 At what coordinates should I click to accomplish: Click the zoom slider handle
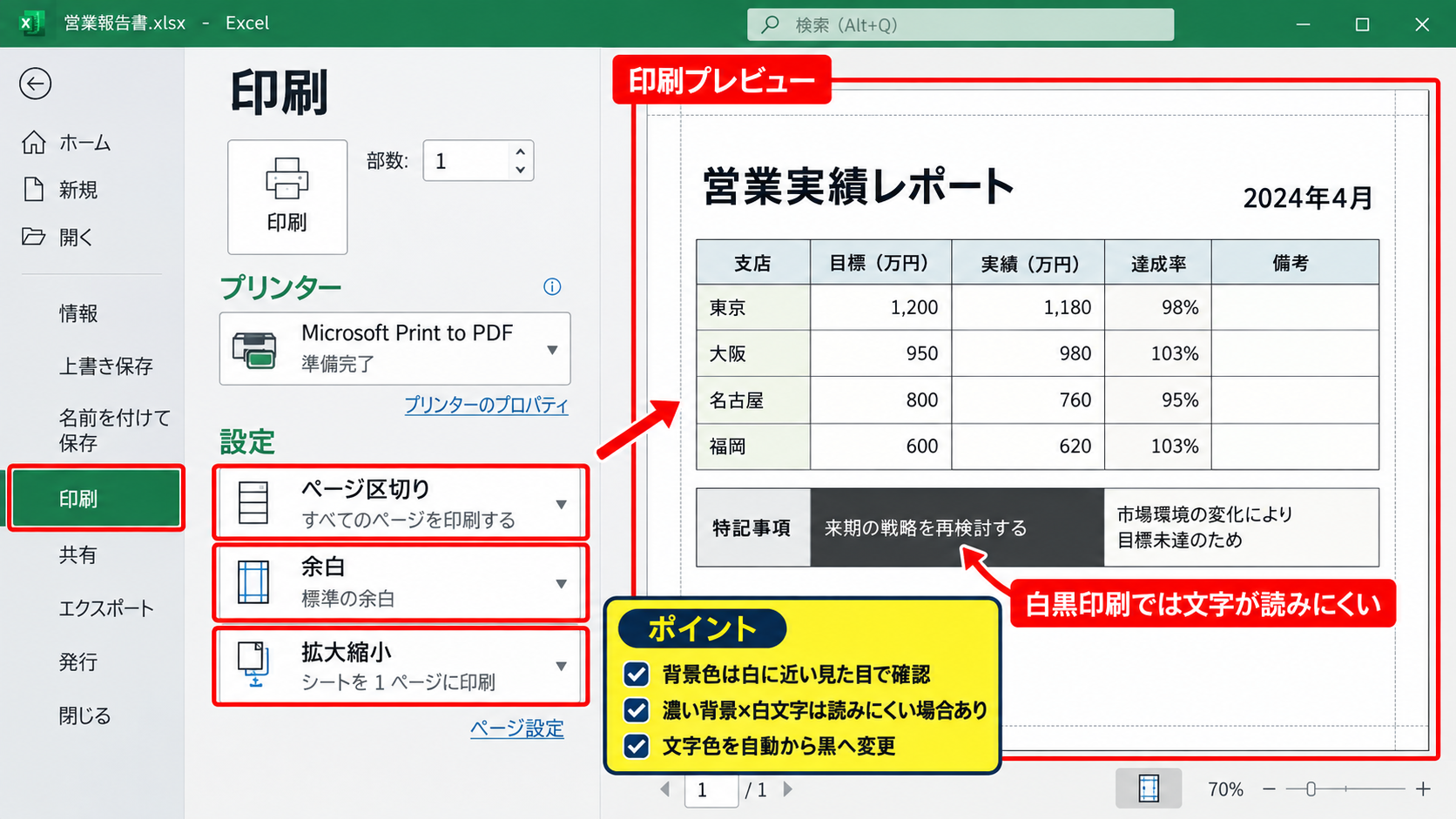[1311, 789]
